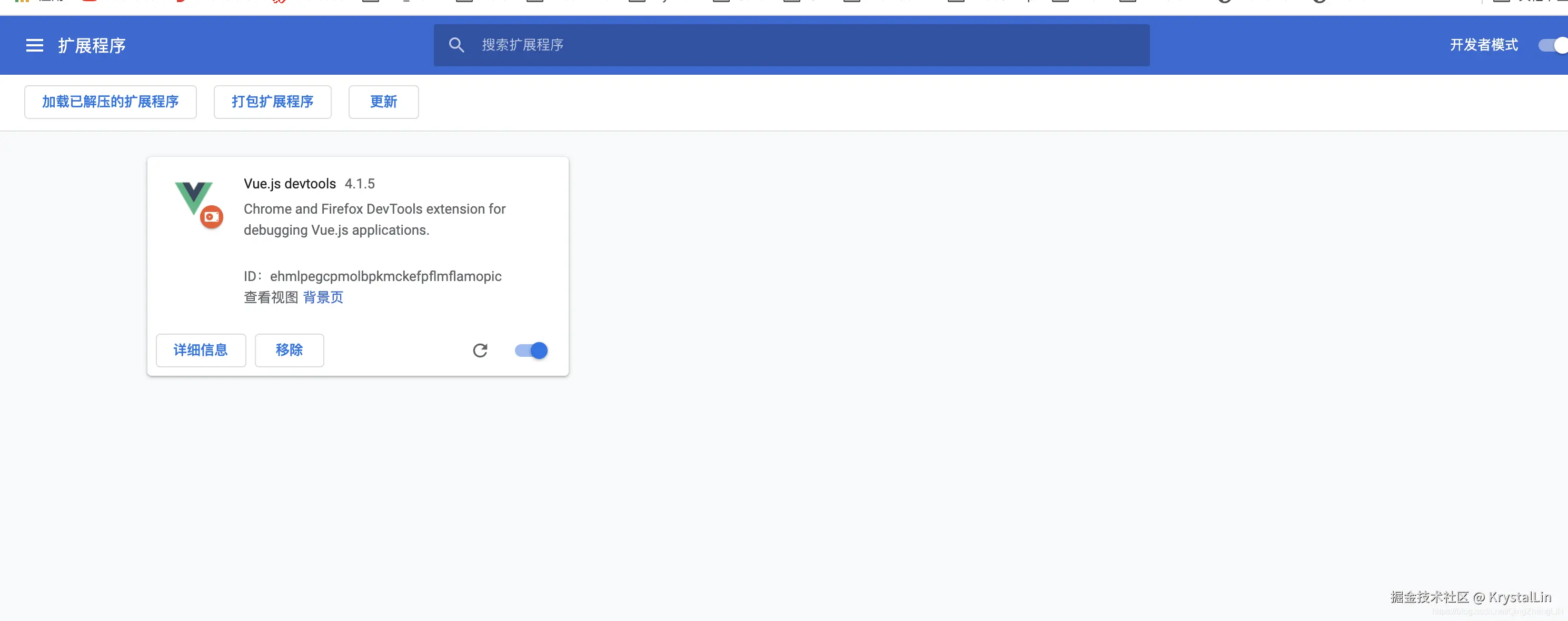This screenshot has width=1568, height=621.
Task: Click the 打包扩展程序 button
Action: point(272,102)
